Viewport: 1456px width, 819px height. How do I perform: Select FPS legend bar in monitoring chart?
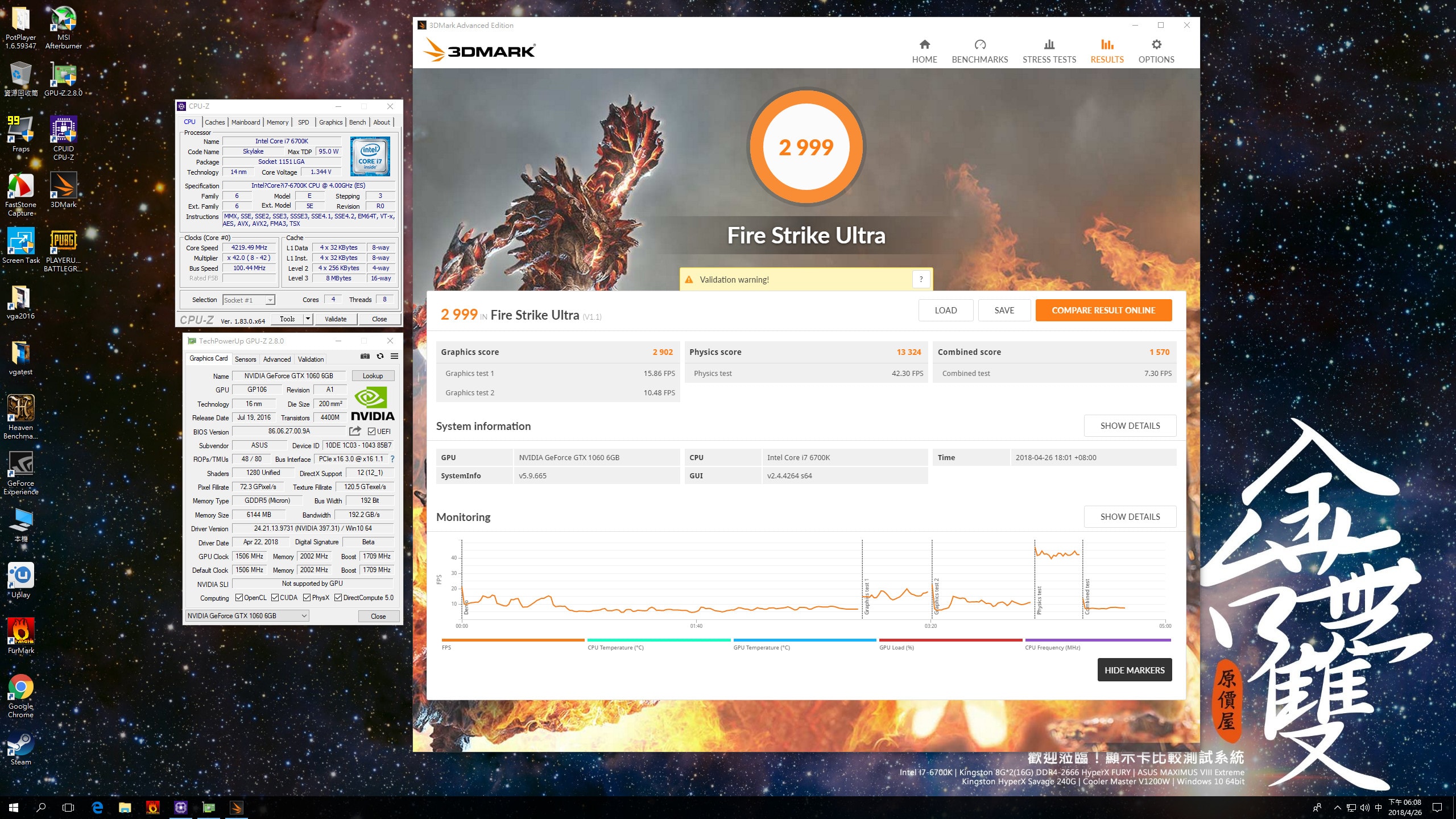pos(512,640)
